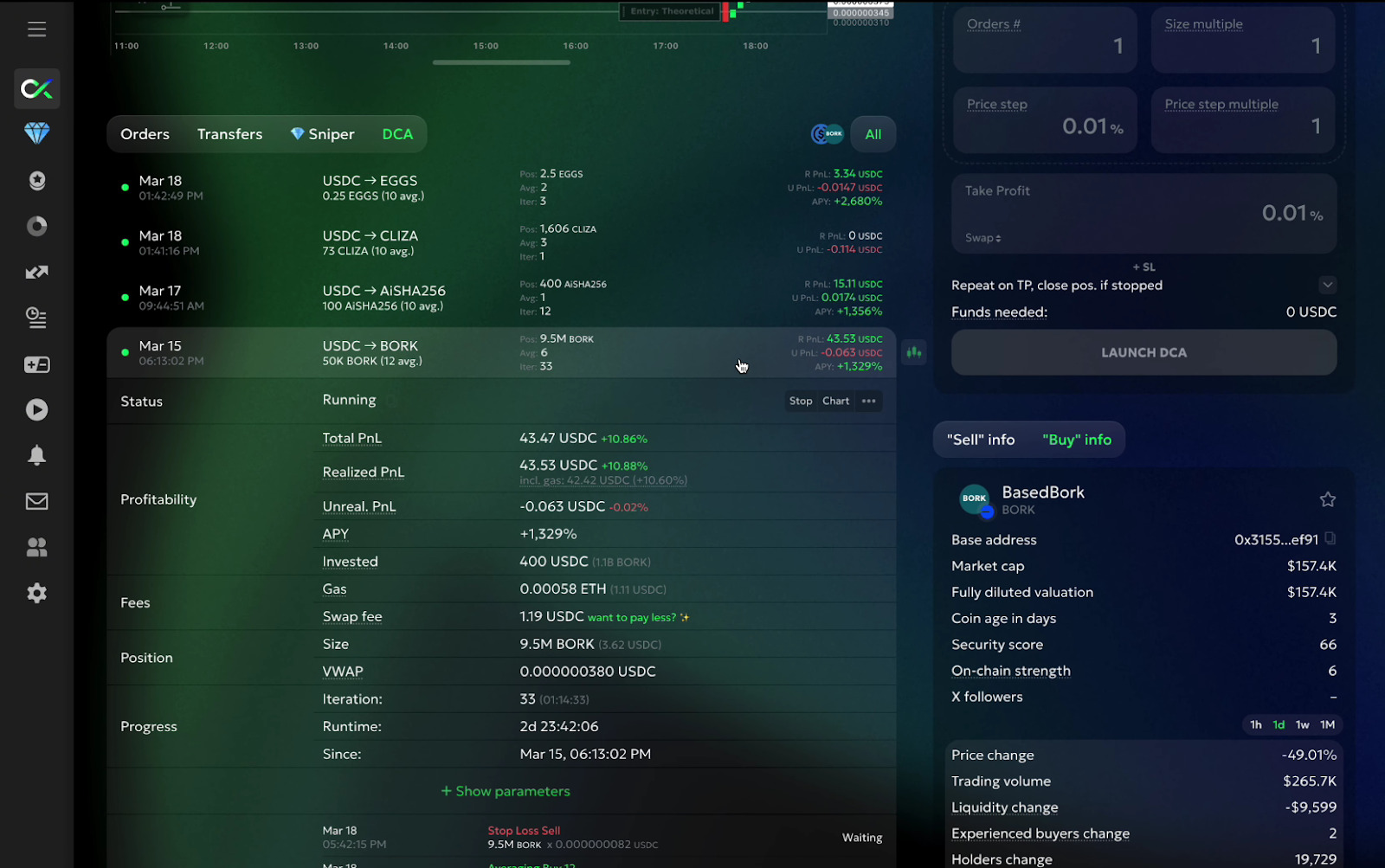Open the Swap selector under Take Profit

click(983, 238)
